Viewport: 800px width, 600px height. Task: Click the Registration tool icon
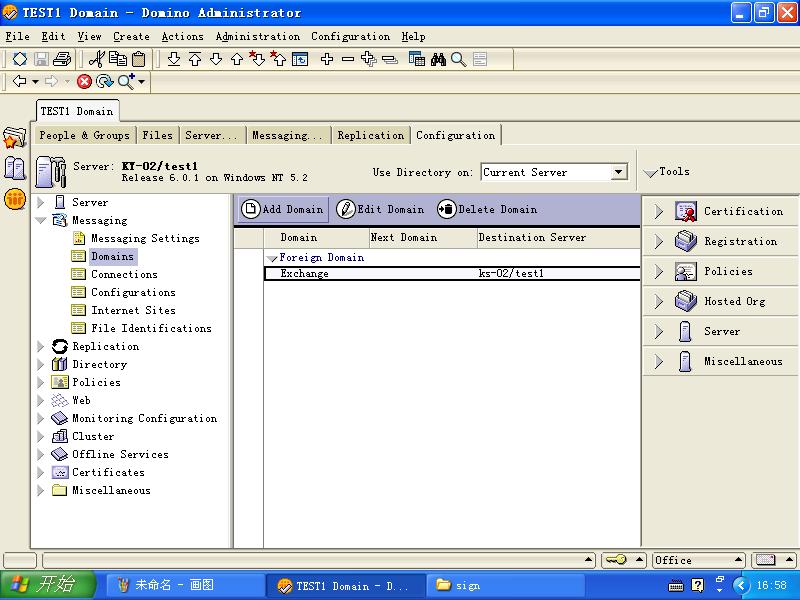(x=686, y=241)
